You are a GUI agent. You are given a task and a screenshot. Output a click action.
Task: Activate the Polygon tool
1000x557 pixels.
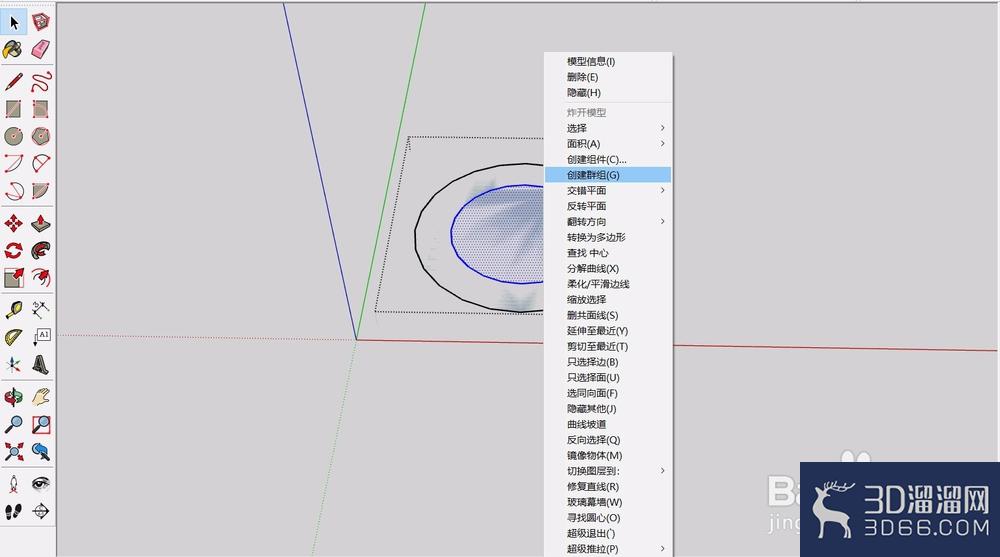(x=41, y=136)
